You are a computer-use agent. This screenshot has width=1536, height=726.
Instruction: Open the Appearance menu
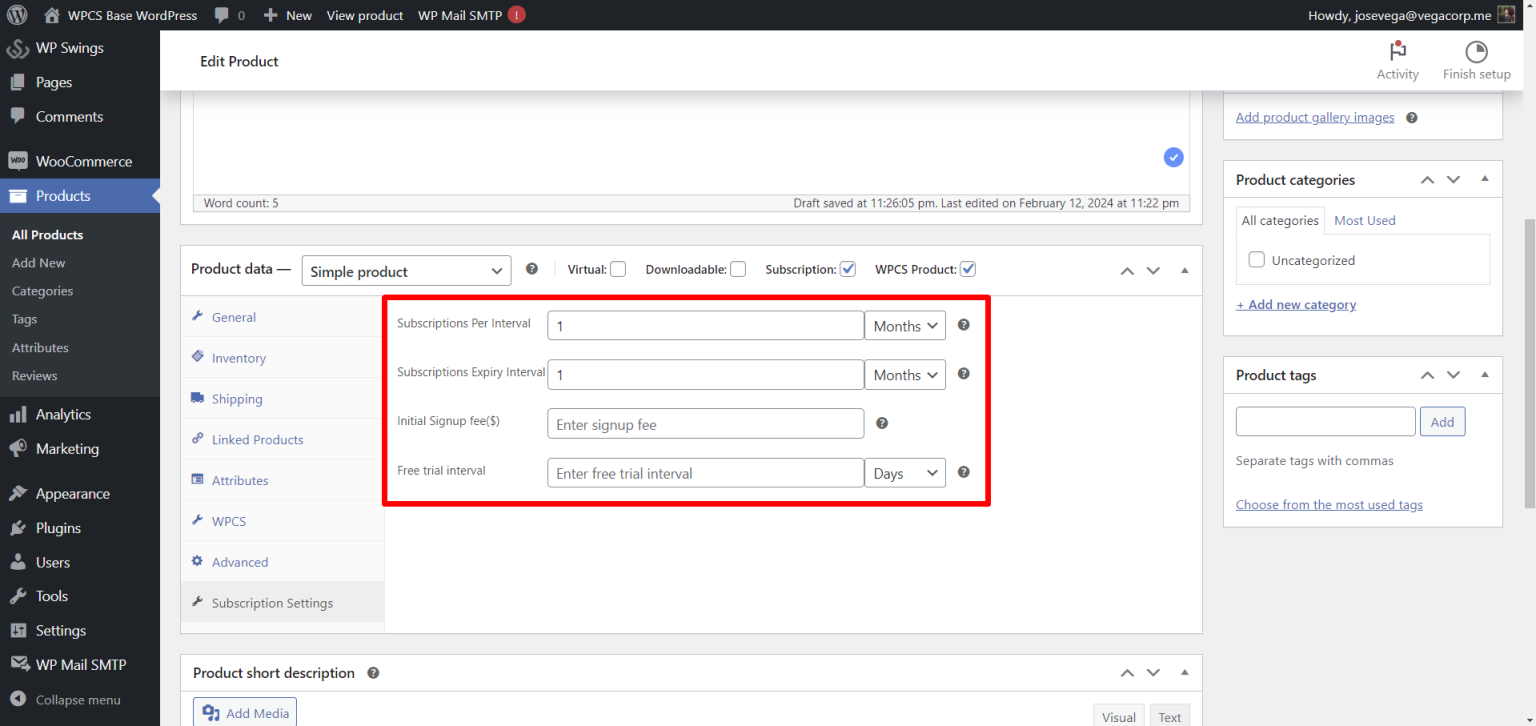tap(70, 493)
